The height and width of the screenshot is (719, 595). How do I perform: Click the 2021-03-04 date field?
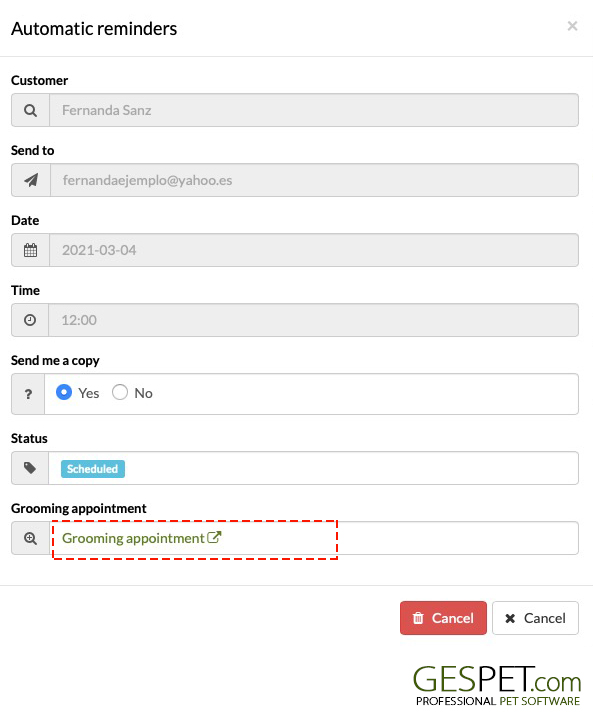click(x=314, y=250)
